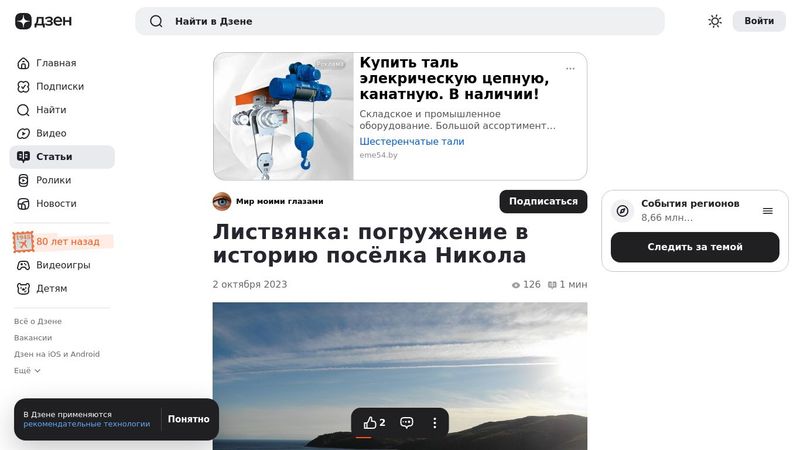
Task: Click in the Найти в Дзене search field
Action: (x=400, y=21)
